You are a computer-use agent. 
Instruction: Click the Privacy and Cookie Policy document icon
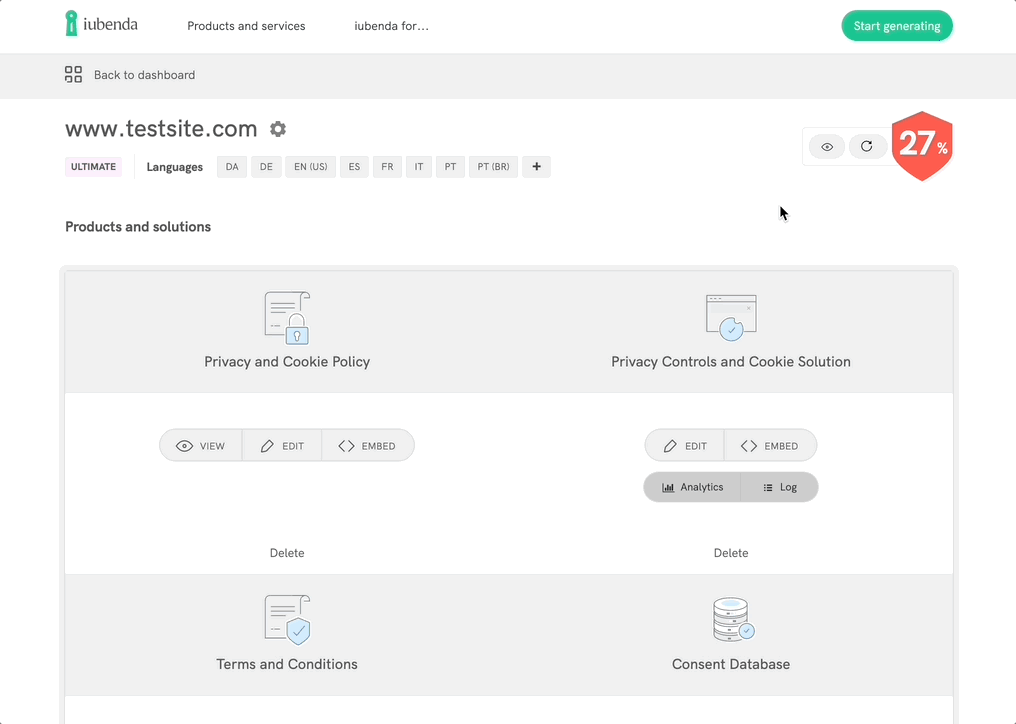287,315
